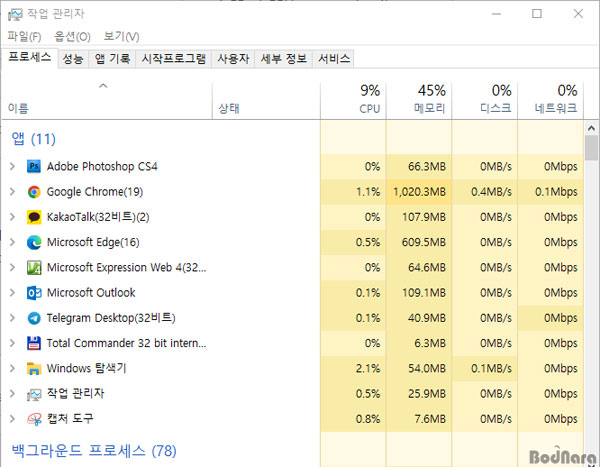Expand the Adobe Photoshop CS4 row
The height and width of the screenshot is (467, 600).
pos(12,167)
